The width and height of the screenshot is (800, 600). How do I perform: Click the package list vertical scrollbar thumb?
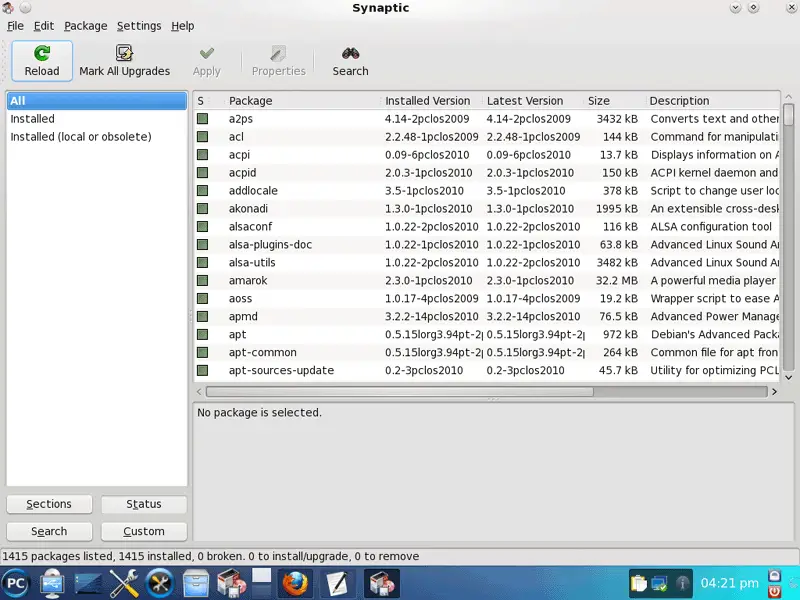(788, 114)
